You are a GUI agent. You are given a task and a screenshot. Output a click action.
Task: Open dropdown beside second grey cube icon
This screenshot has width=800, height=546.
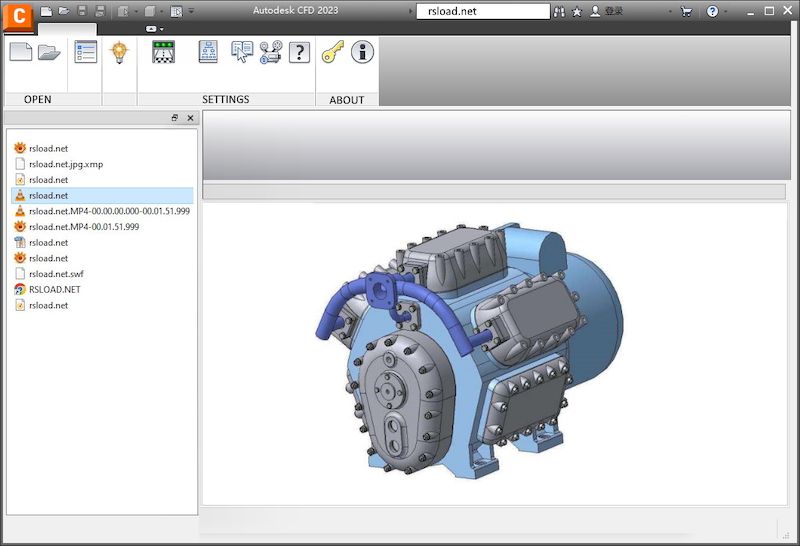[162, 11]
